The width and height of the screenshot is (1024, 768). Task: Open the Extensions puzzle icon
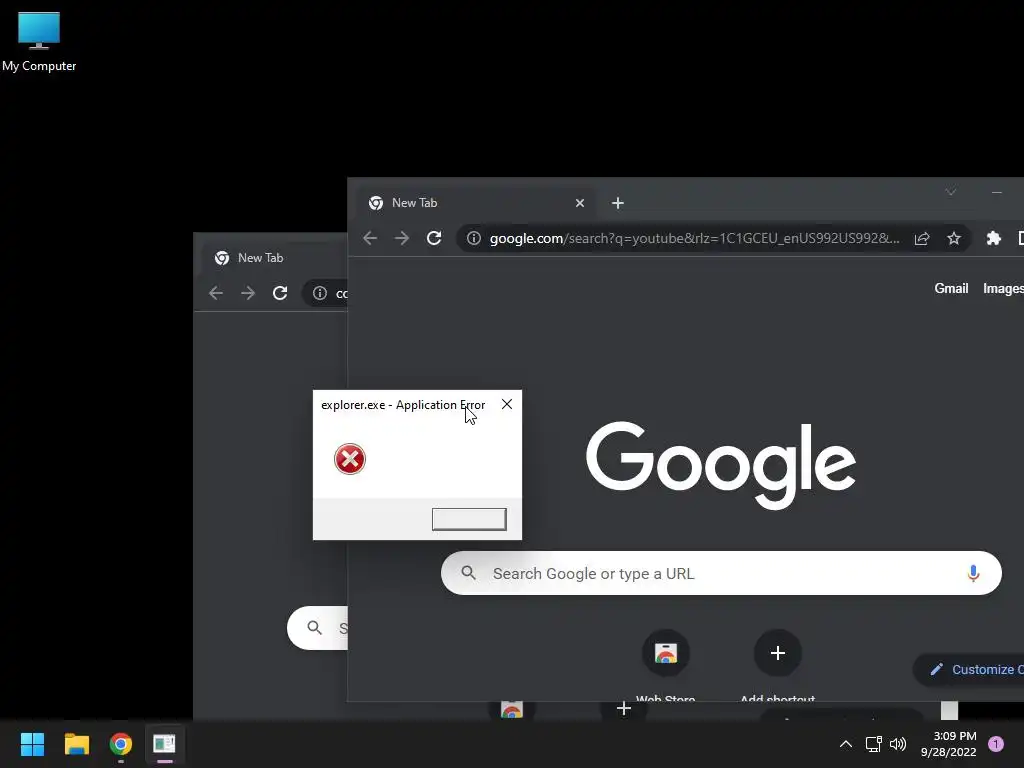coord(994,238)
